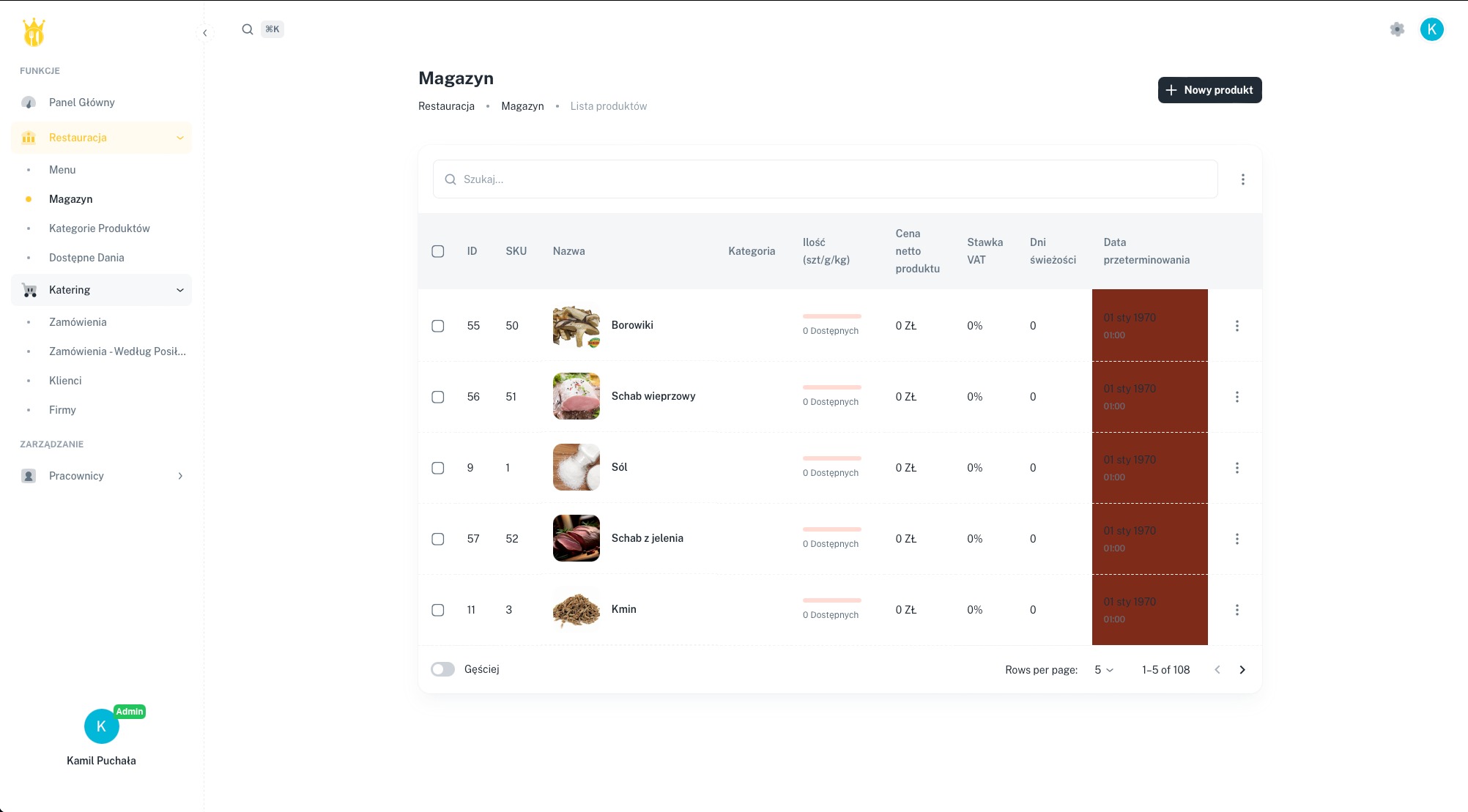
Task: Collapse the Restauracja menu section
Action: pos(180,138)
